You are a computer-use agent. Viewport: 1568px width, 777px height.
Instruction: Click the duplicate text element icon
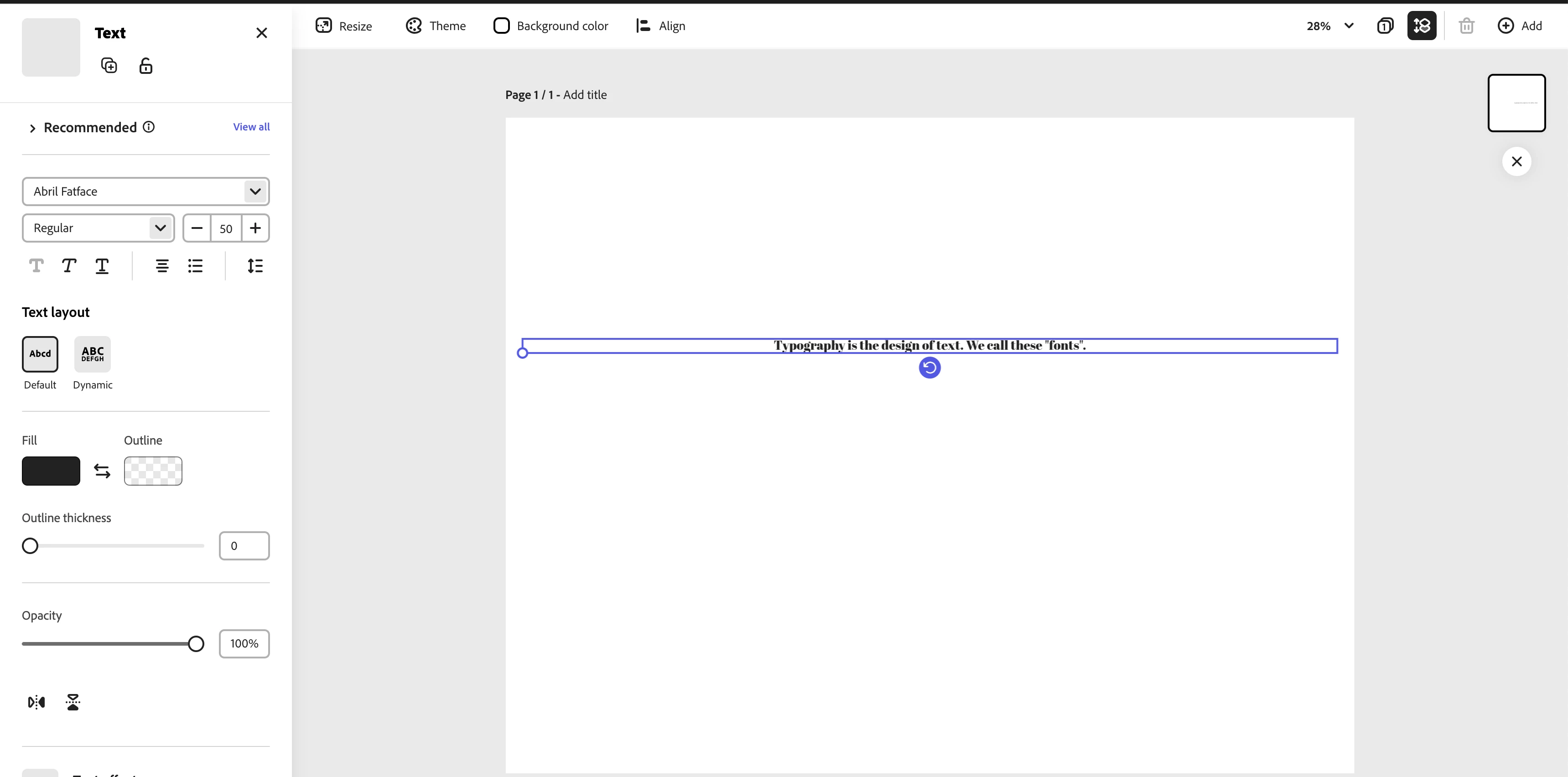click(x=109, y=66)
